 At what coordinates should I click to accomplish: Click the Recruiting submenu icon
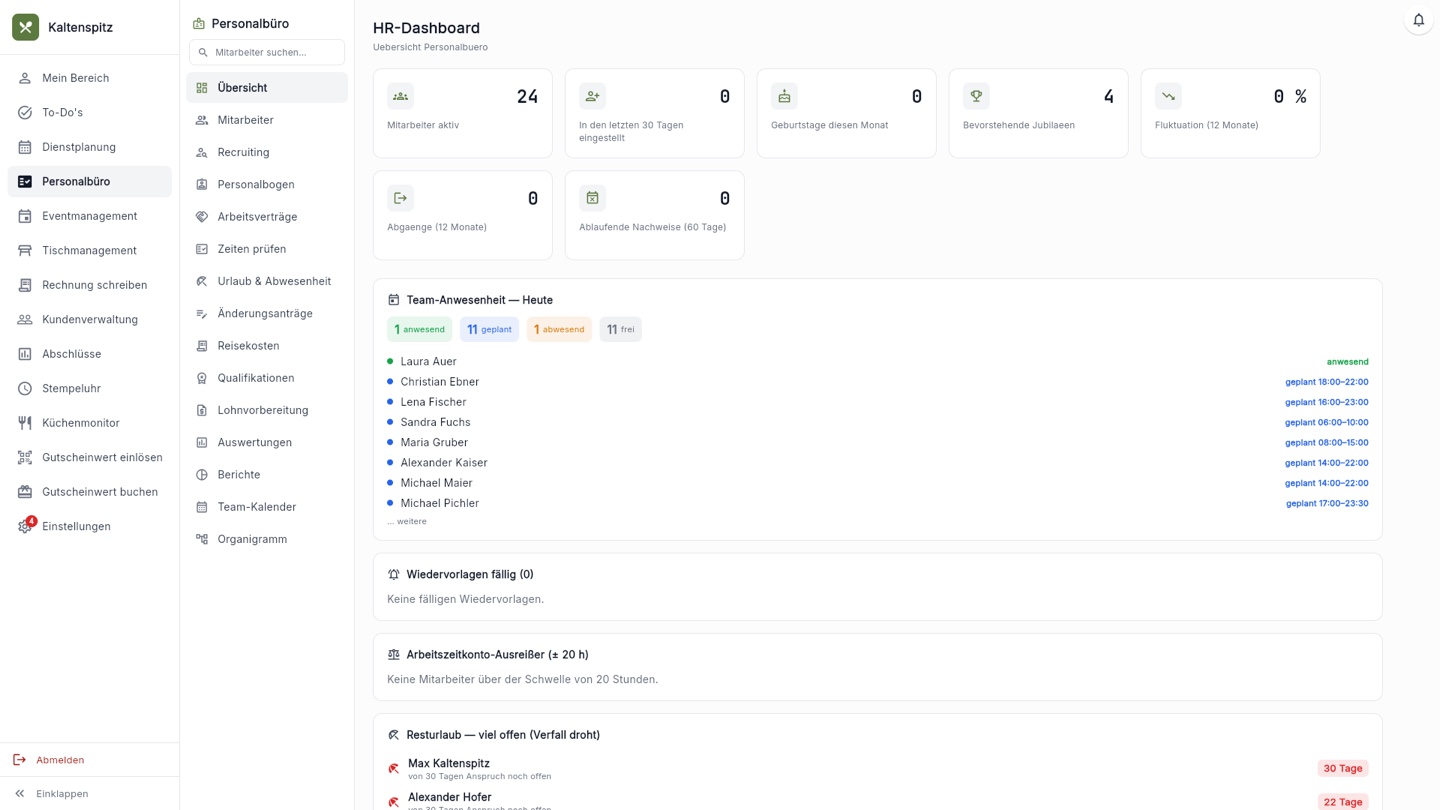202,152
